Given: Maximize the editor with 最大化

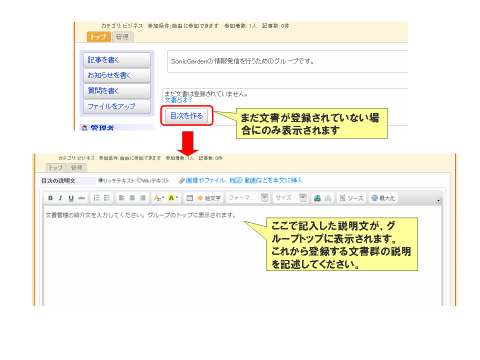Looking at the screenshot, I should point(383,198).
